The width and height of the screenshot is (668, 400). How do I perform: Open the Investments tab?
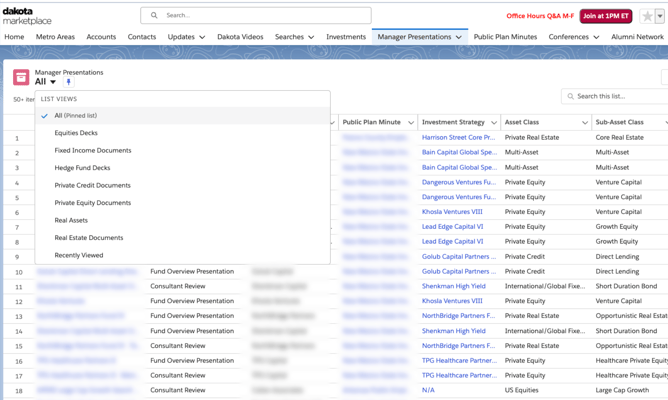(346, 37)
